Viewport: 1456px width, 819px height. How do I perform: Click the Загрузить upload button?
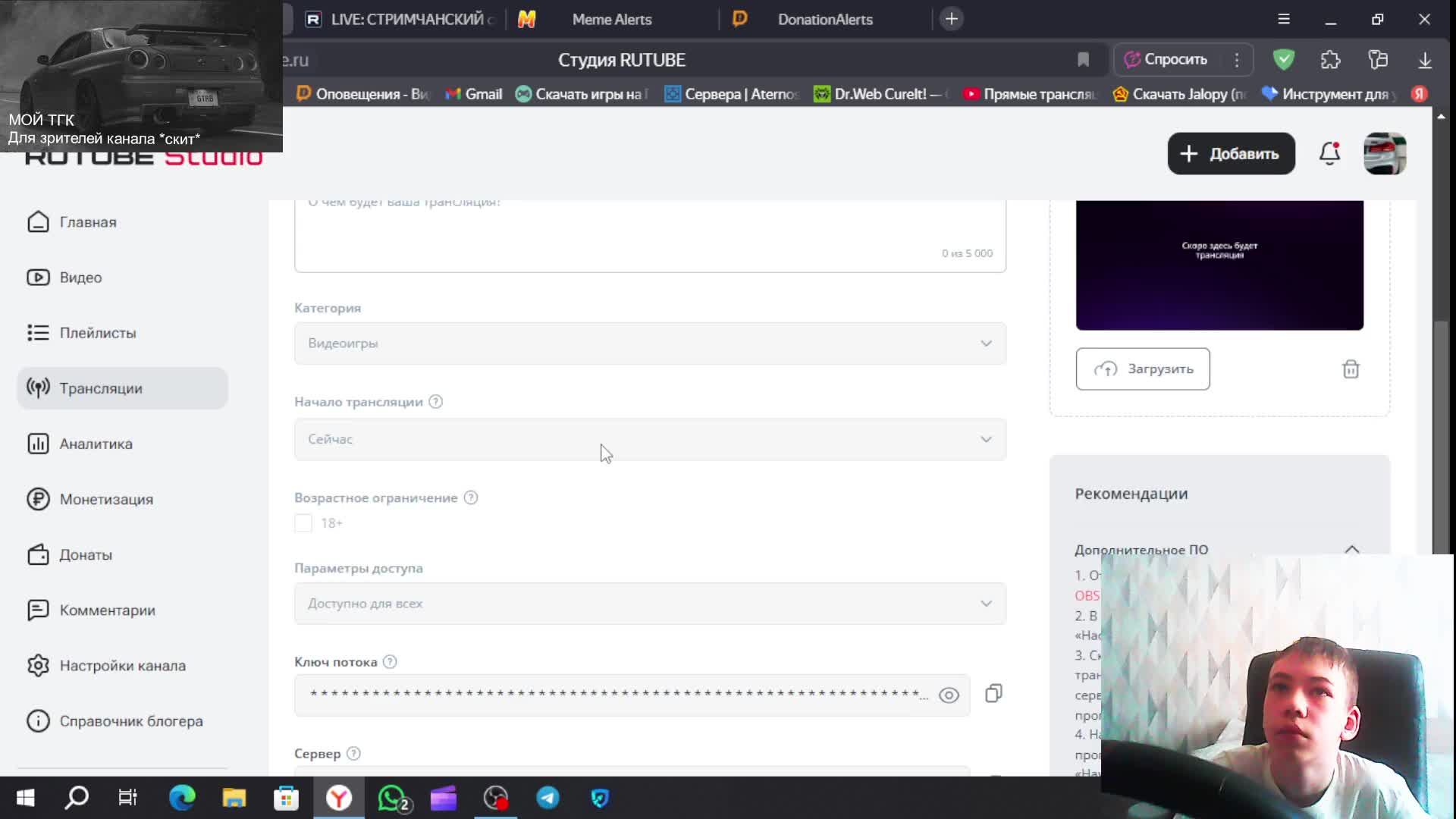coord(1142,369)
